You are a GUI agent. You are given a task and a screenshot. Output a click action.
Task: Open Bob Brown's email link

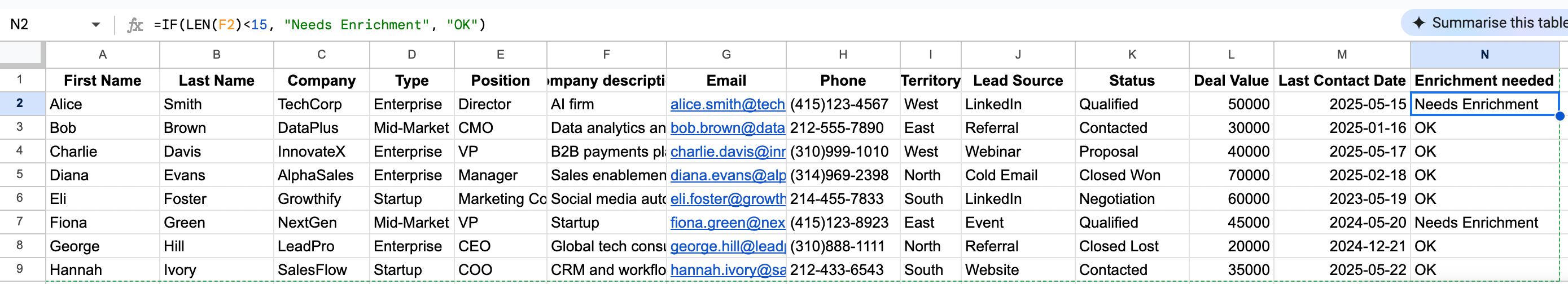point(727,128)
